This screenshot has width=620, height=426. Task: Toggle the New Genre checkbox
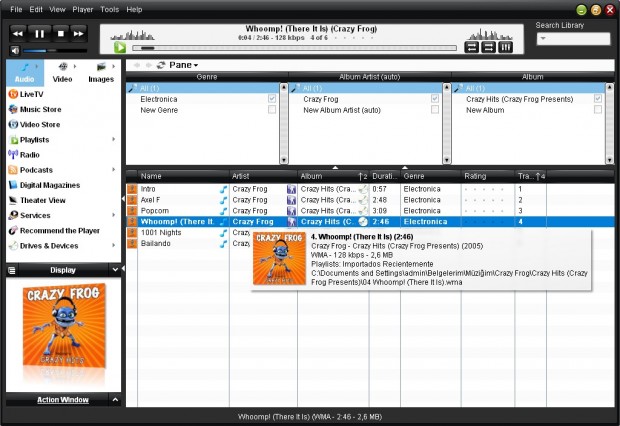tap(272, 110)
